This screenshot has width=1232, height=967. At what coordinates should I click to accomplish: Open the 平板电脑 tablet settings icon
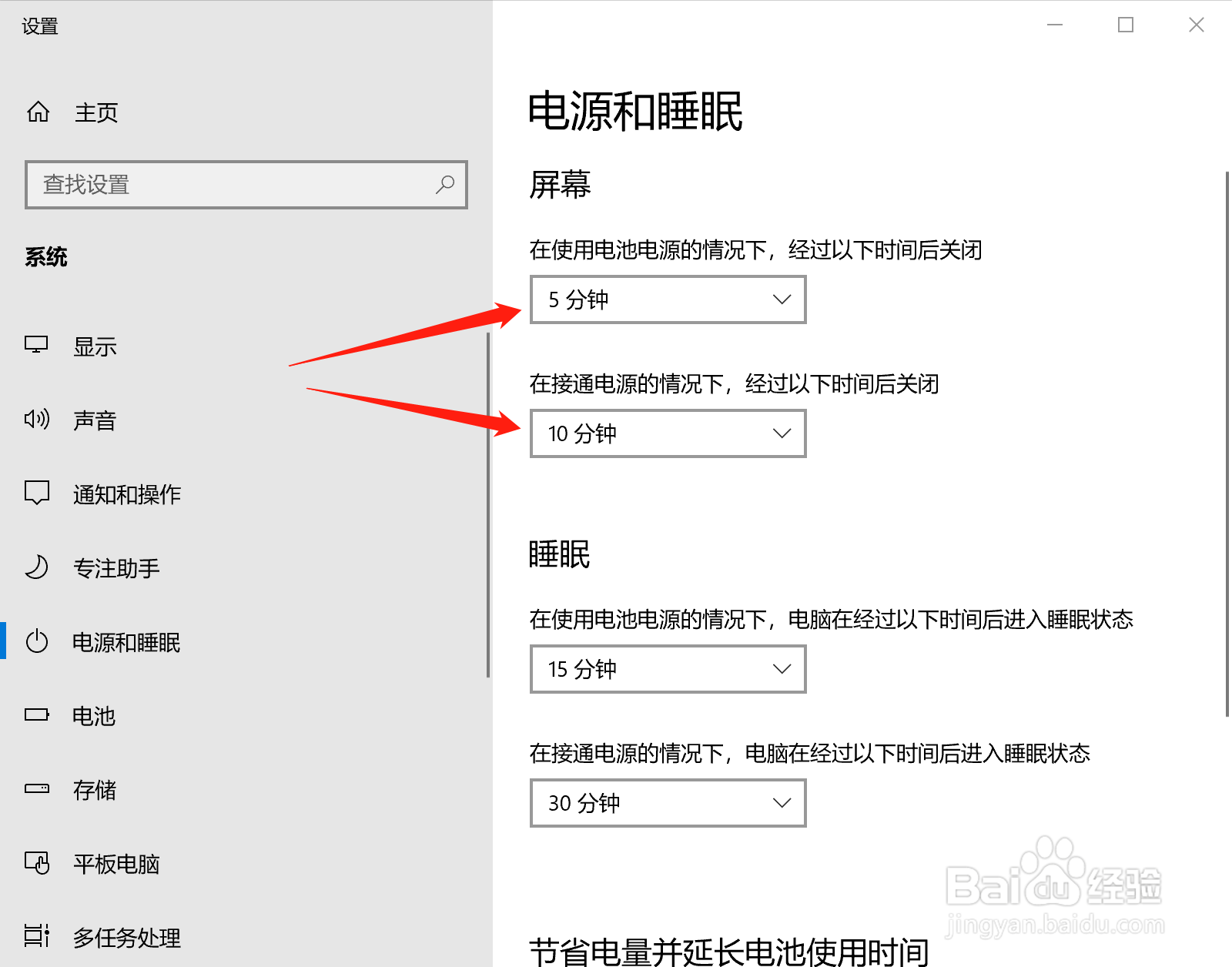point(37,862)
